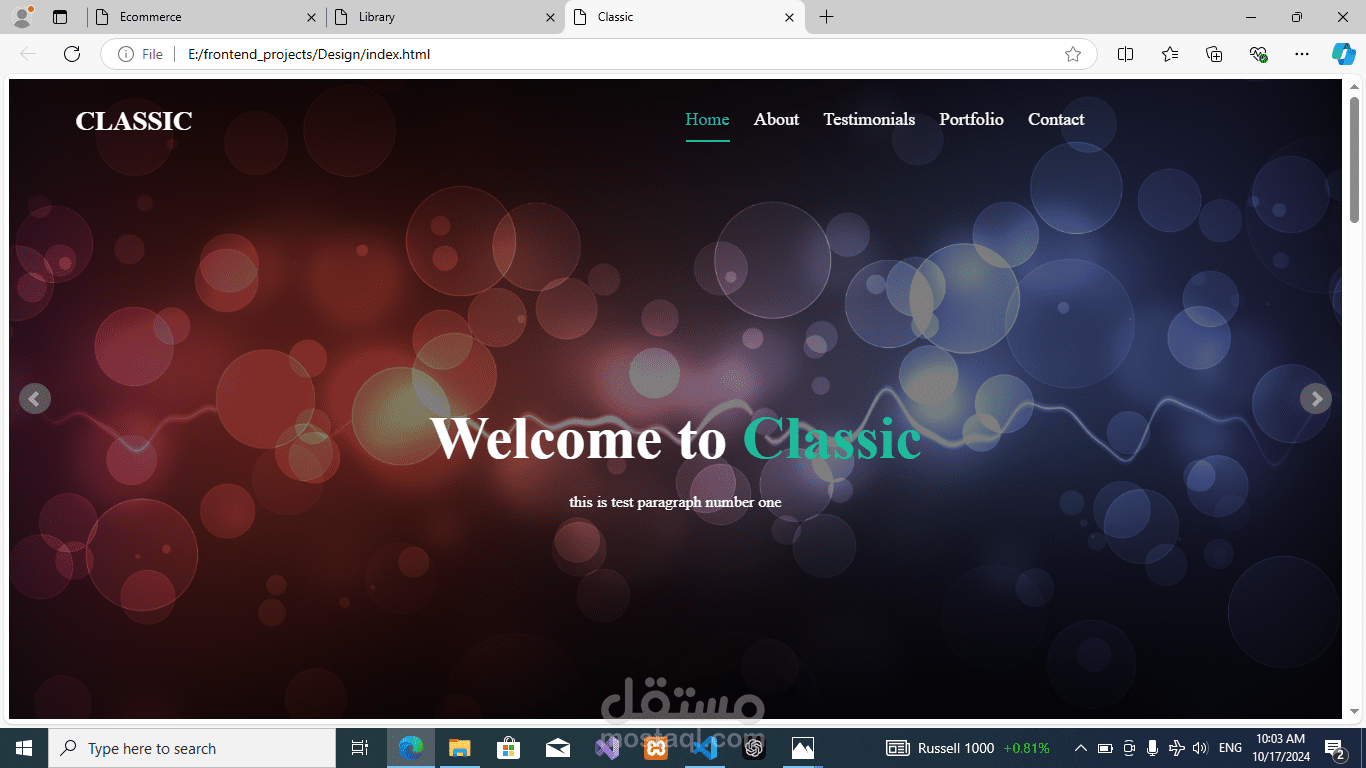Image resolution: width=1366 pixels, height=768 pixels.
Task: Show the previous slide with the left arrow
Action: click(x=35, y=399)
